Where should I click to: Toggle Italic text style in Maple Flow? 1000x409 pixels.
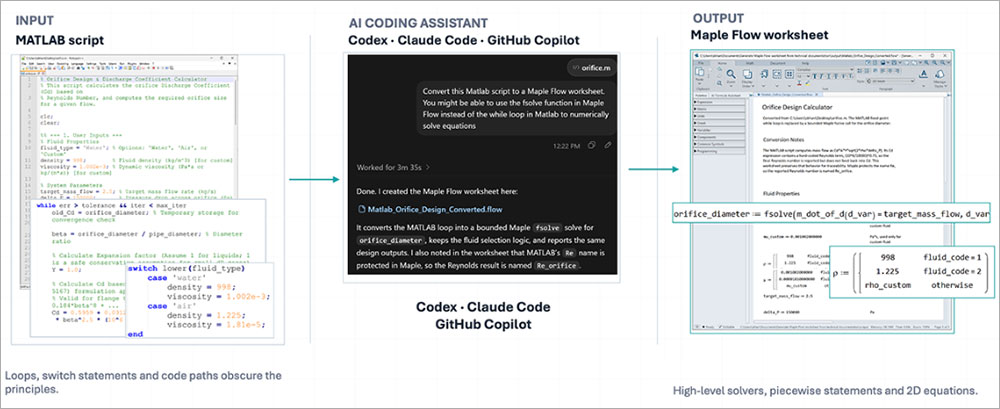pyautogui.click(x=821, y=77)
